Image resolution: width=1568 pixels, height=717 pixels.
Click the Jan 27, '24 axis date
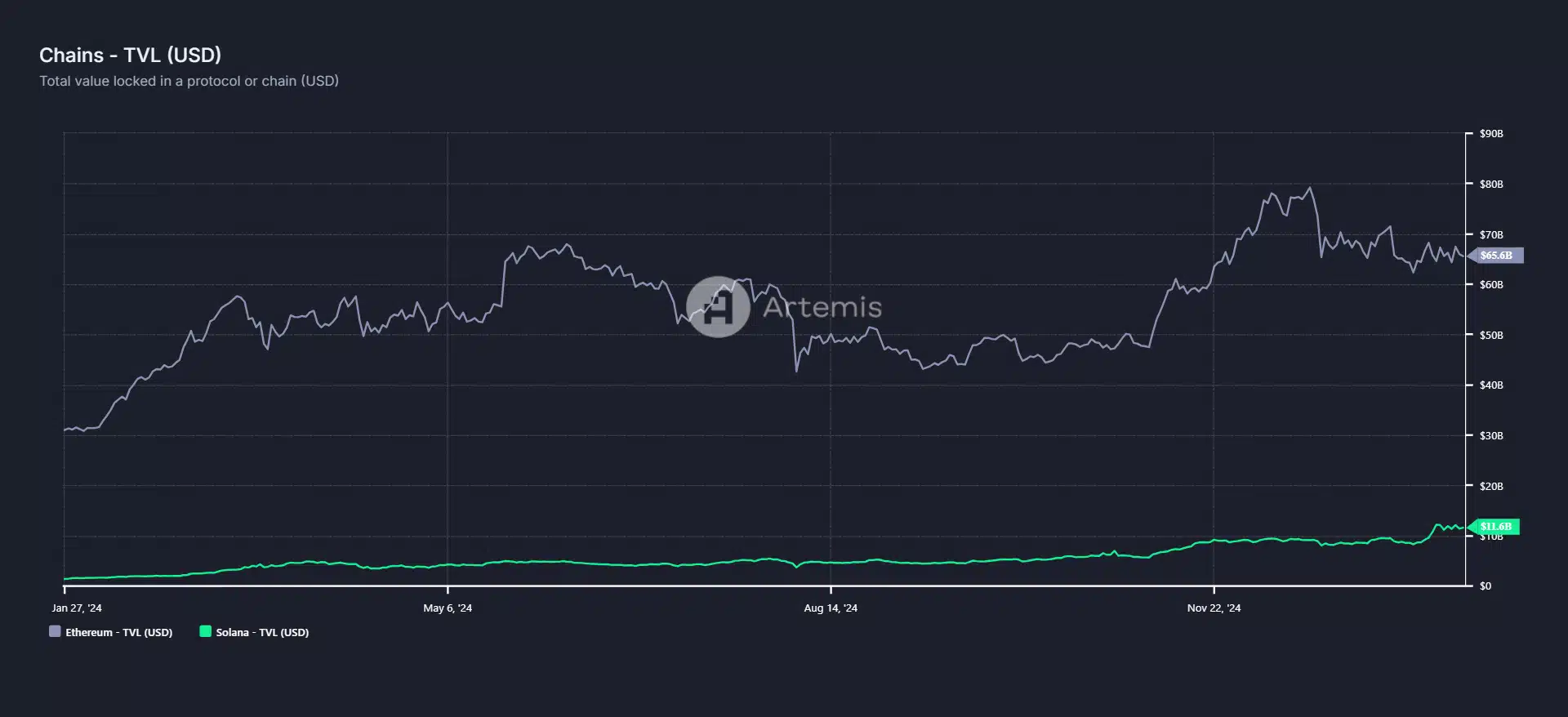[77, 608]
